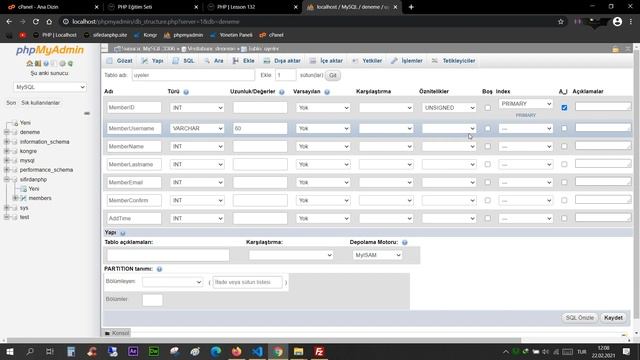This screenshot has width=640, height=360.
Task: Open the MyISAM storage engine dropdown
Action: pyautogui.click(x=377, y=255)
